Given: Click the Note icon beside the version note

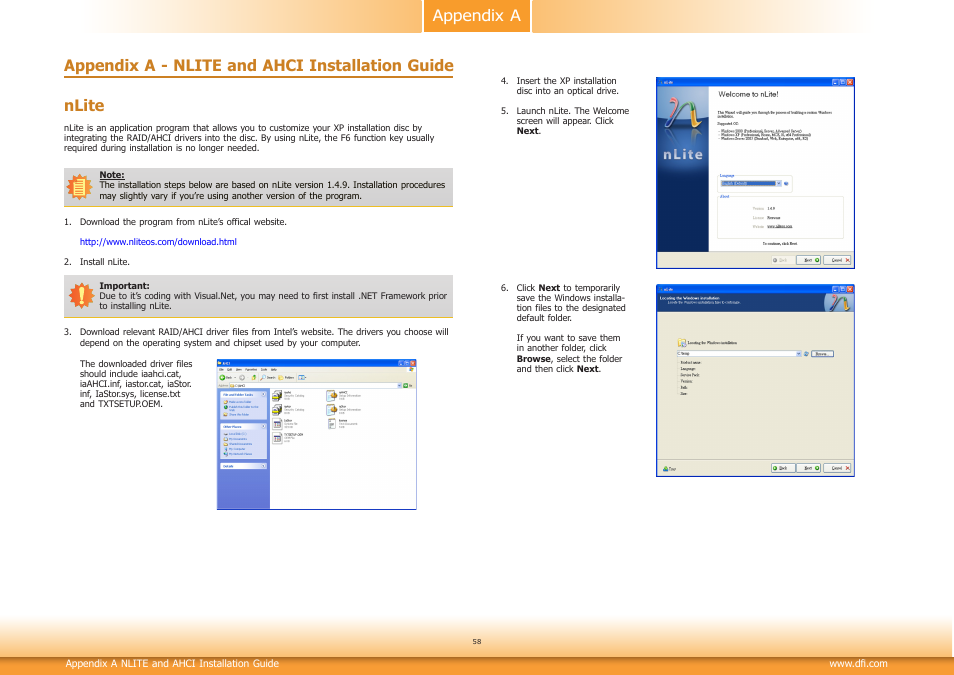Looking at the screenshot, I should (x=79, y=187).
